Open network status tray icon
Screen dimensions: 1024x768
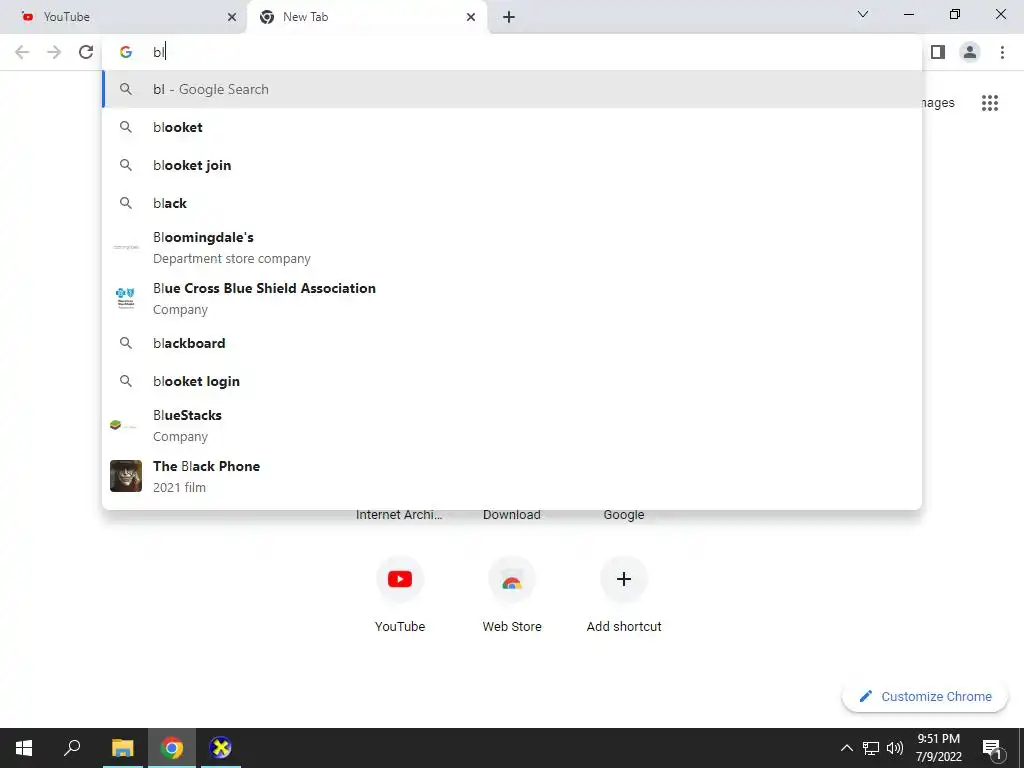pyautogui.click(x=871, y=748)
